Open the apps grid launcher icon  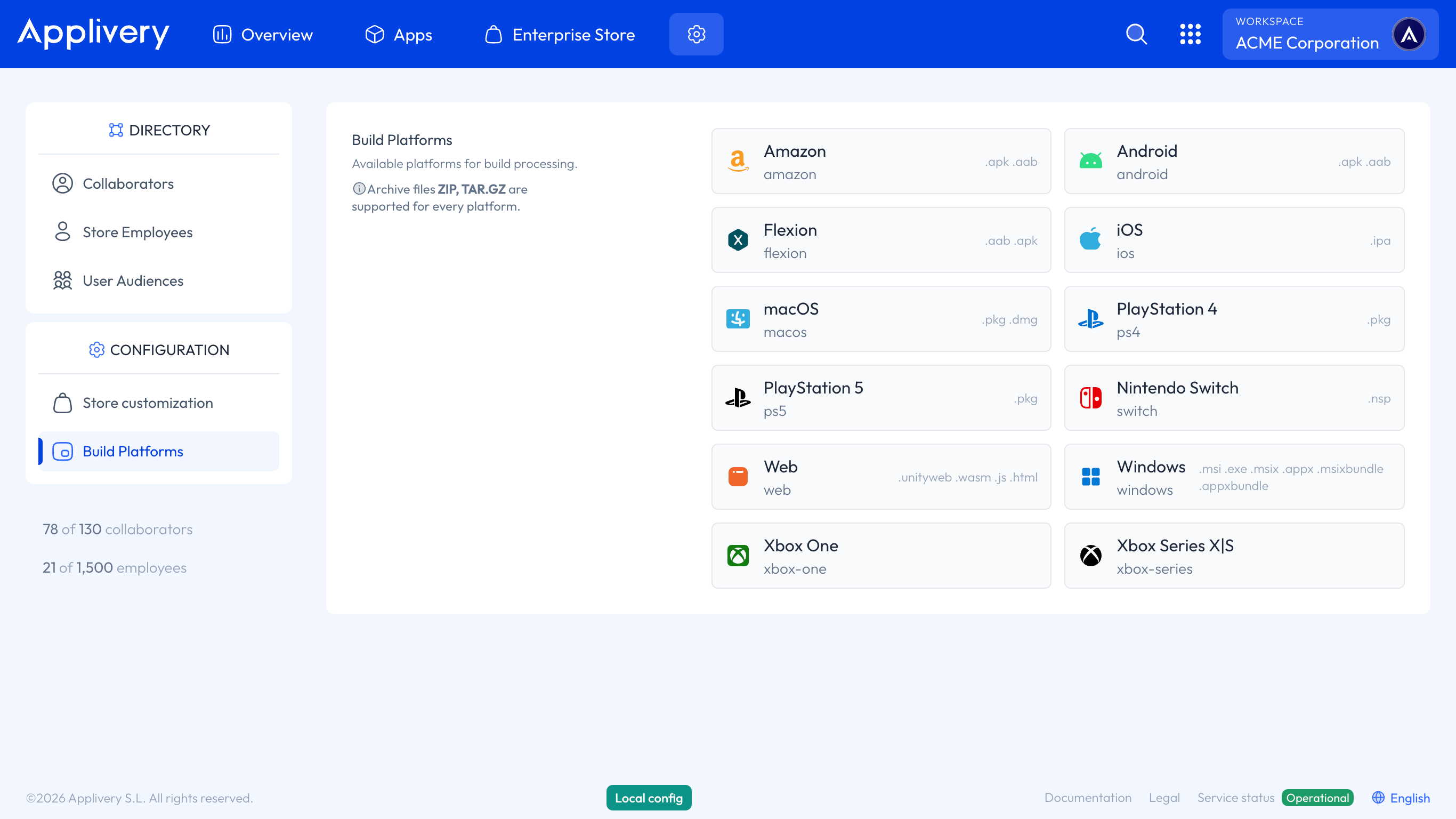(1191, 34)
